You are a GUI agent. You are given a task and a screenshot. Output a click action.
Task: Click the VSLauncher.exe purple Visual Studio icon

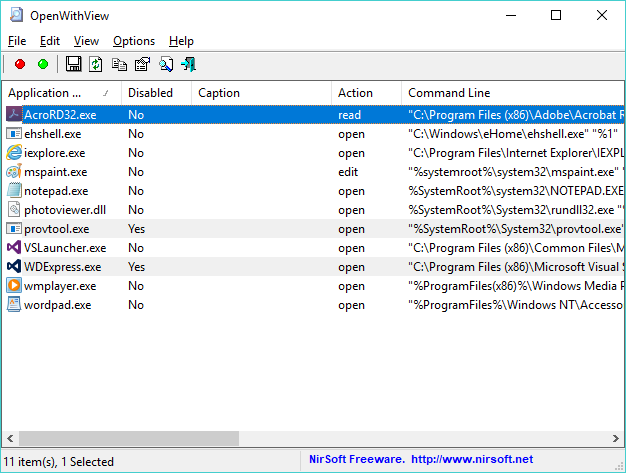tap(14, 247)
